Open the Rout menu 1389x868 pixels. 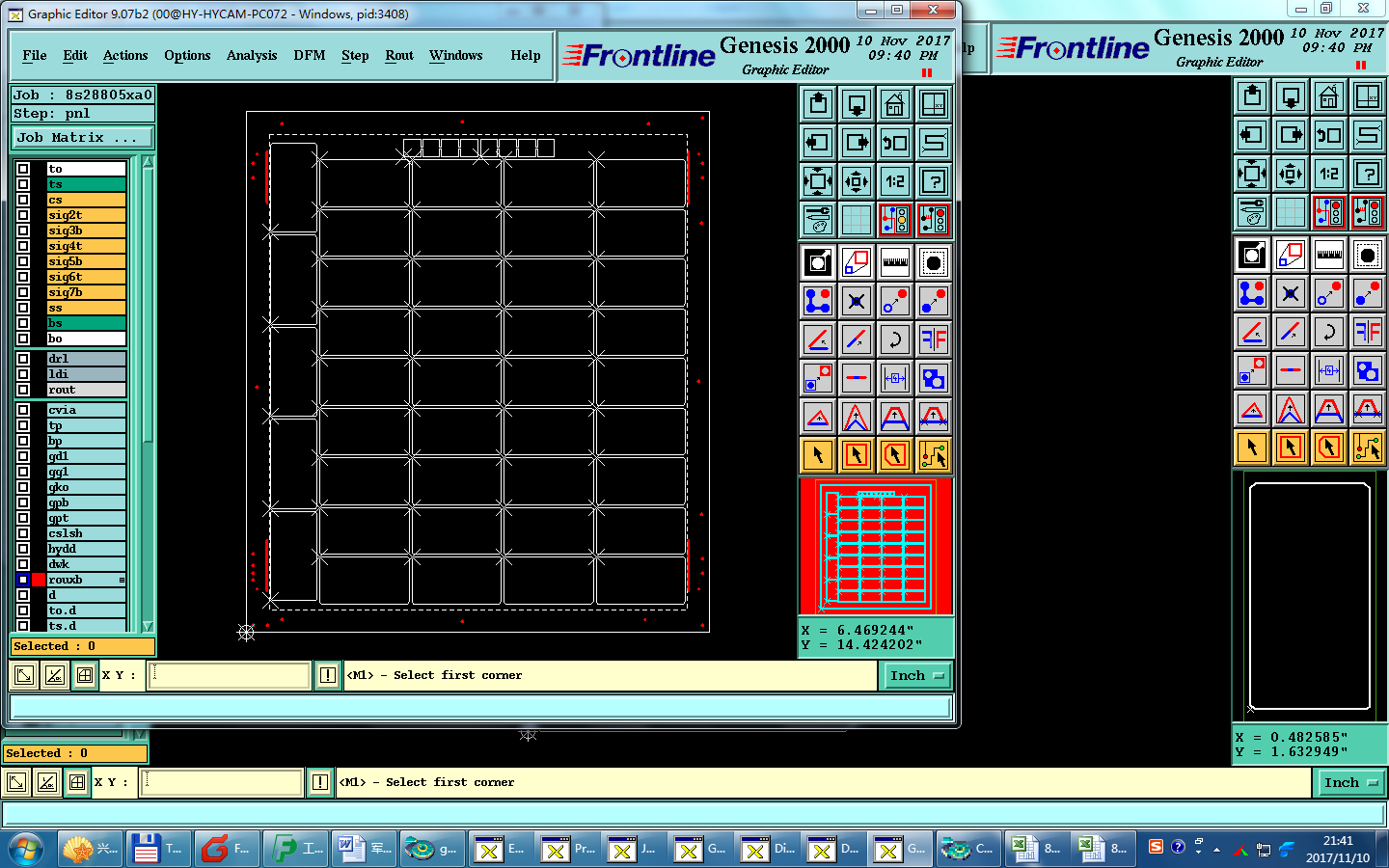pos(399,55)
